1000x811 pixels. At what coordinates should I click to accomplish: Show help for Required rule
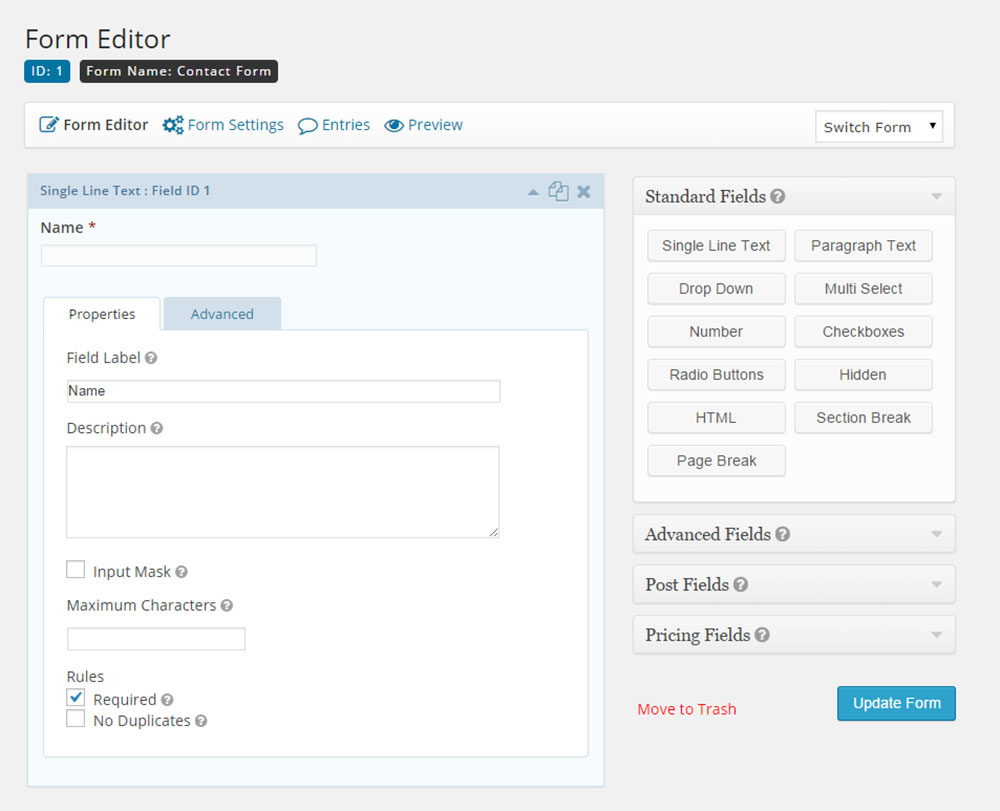click(167, 700)
